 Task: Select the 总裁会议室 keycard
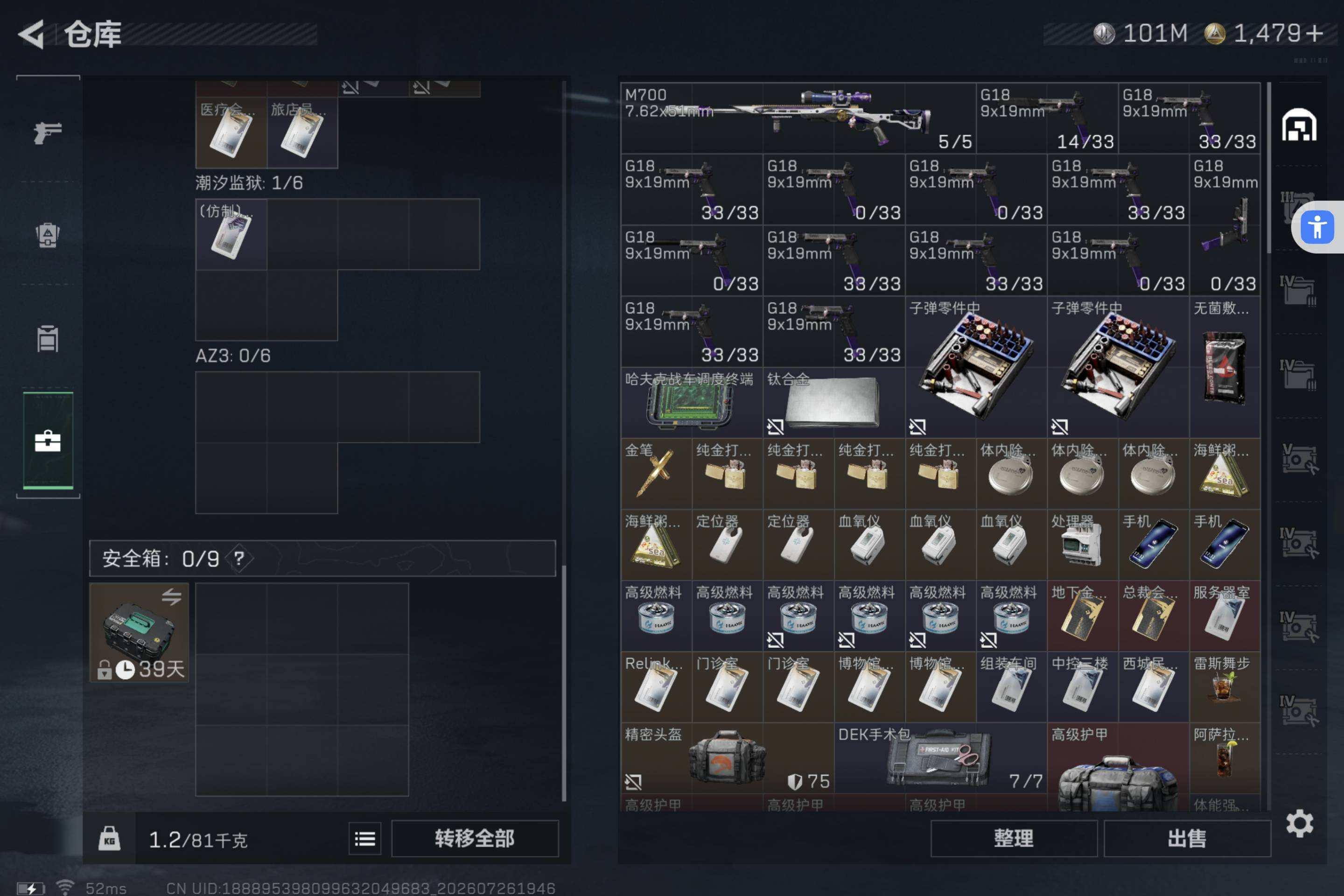tap(1153, 616)
